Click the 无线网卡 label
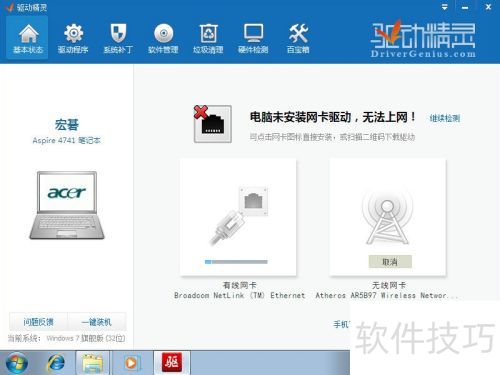 click(389, 285)
